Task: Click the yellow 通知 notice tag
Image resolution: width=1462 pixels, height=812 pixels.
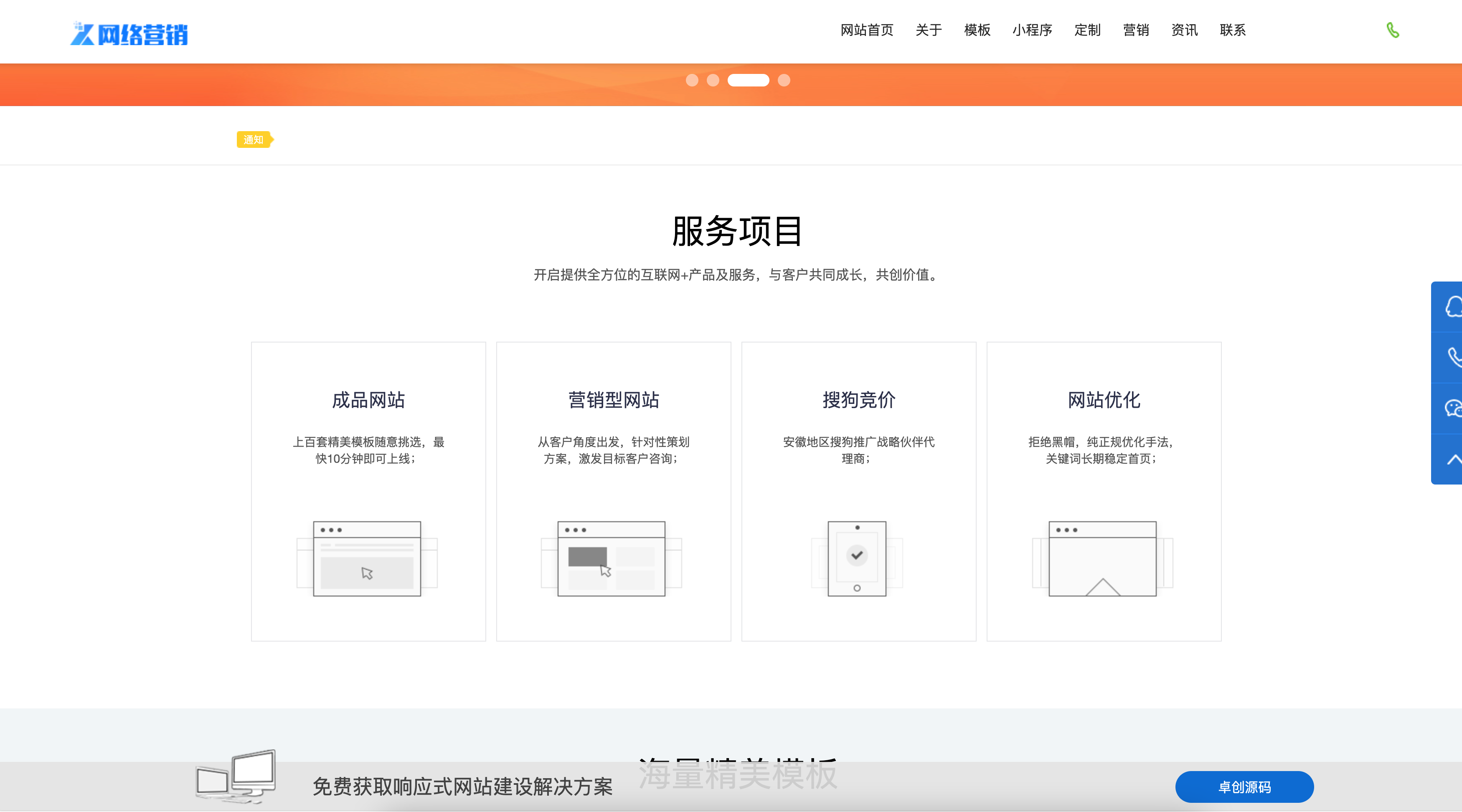Action: pos(255,140)
